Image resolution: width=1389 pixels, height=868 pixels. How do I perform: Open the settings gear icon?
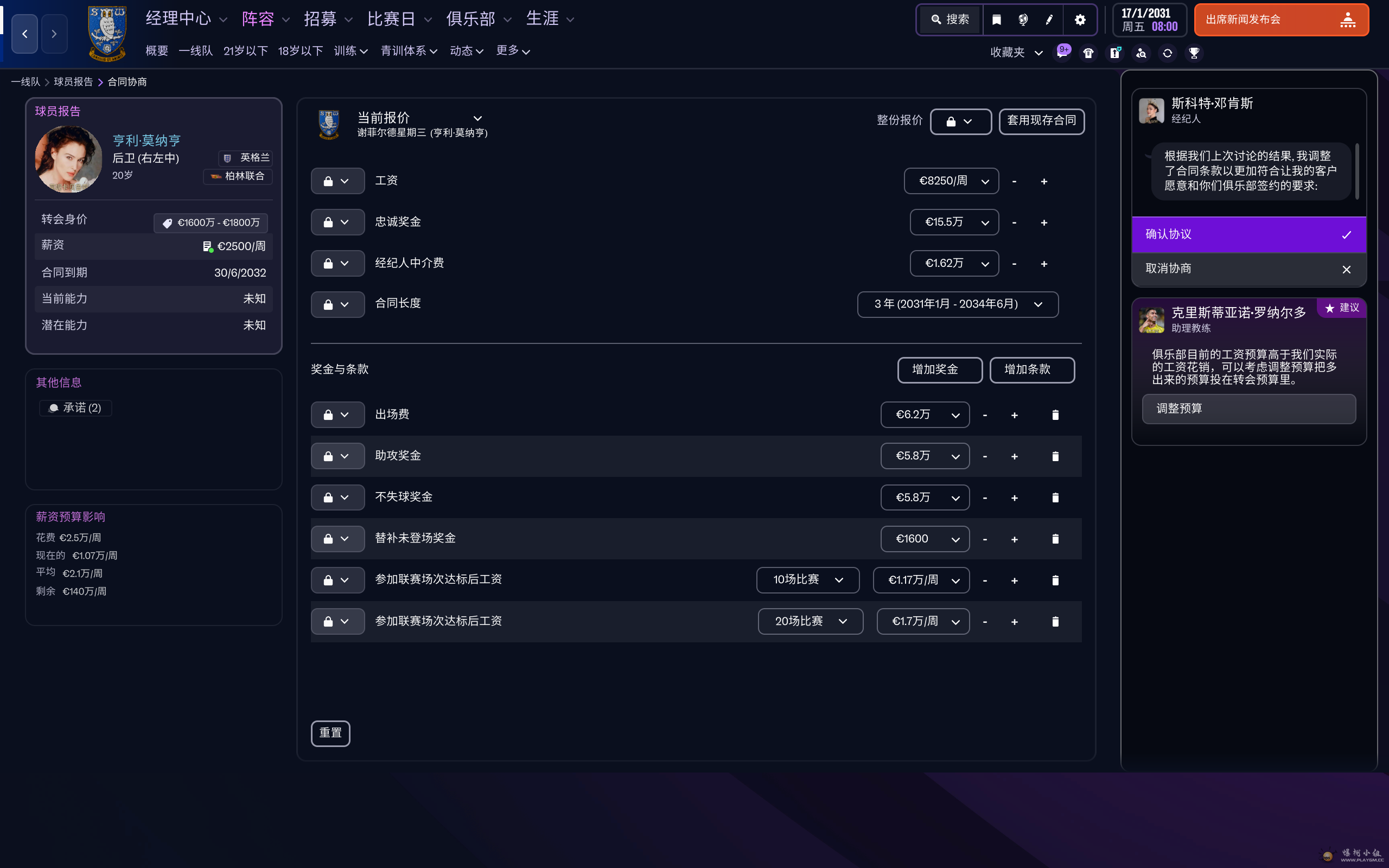click(1080, 20)
